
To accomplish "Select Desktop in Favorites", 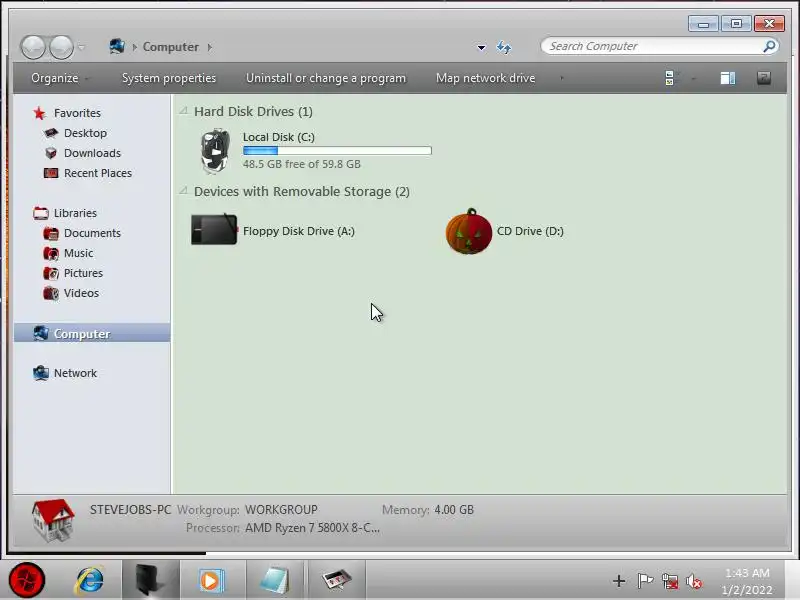I will coord(85,133).
